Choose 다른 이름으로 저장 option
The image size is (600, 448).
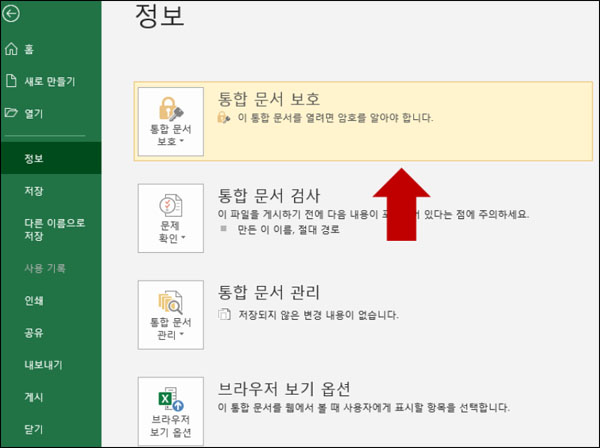click(55, 229)
